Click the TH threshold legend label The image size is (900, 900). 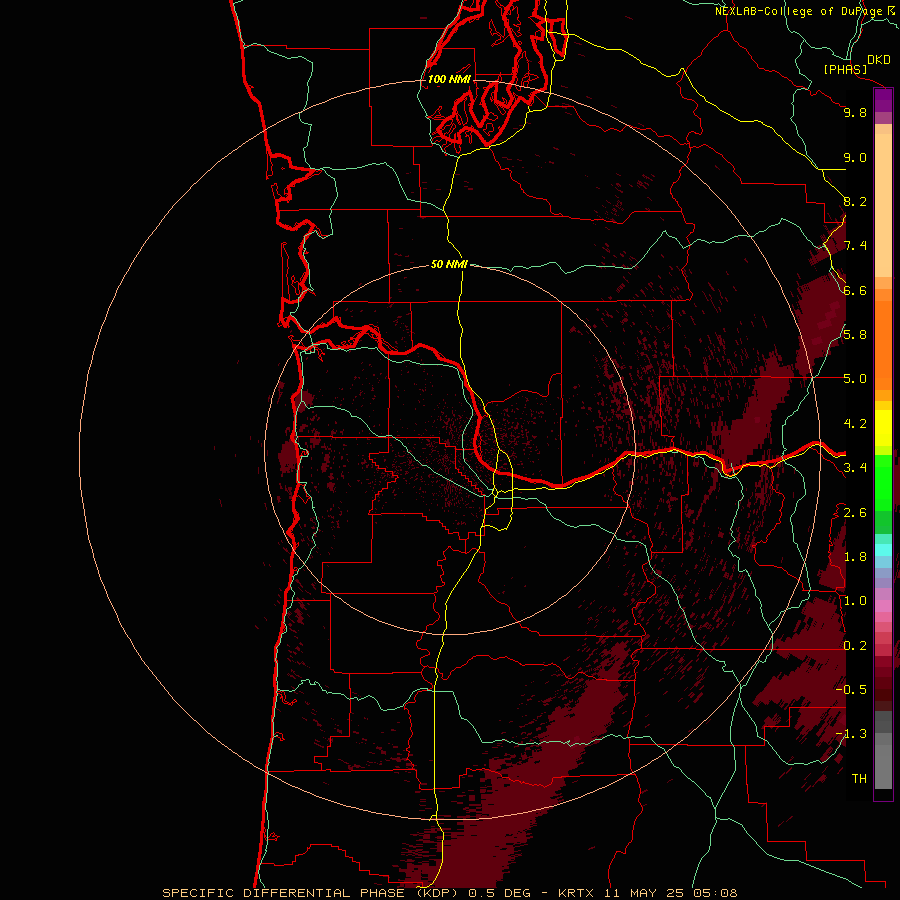pyautogui.click(x=859, y=779)
